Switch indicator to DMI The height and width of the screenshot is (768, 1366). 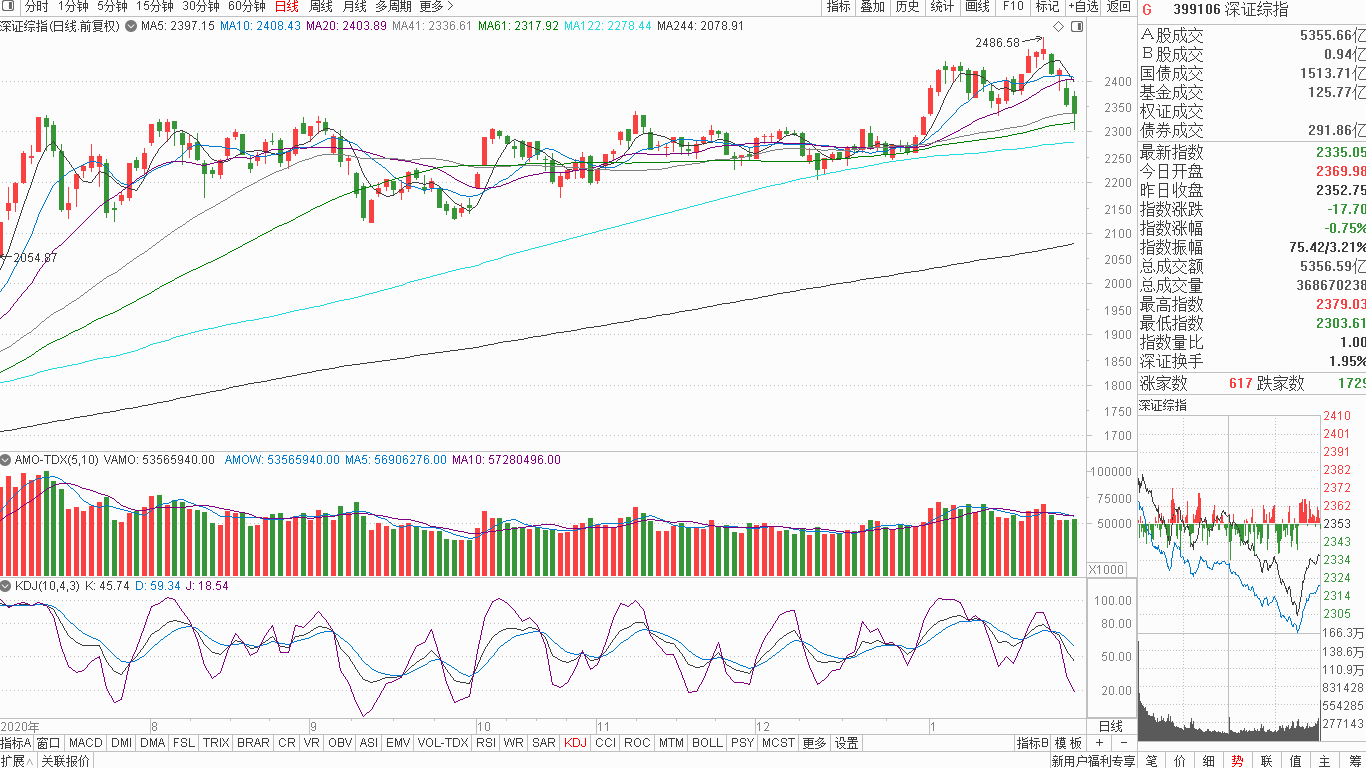point(121,743)
